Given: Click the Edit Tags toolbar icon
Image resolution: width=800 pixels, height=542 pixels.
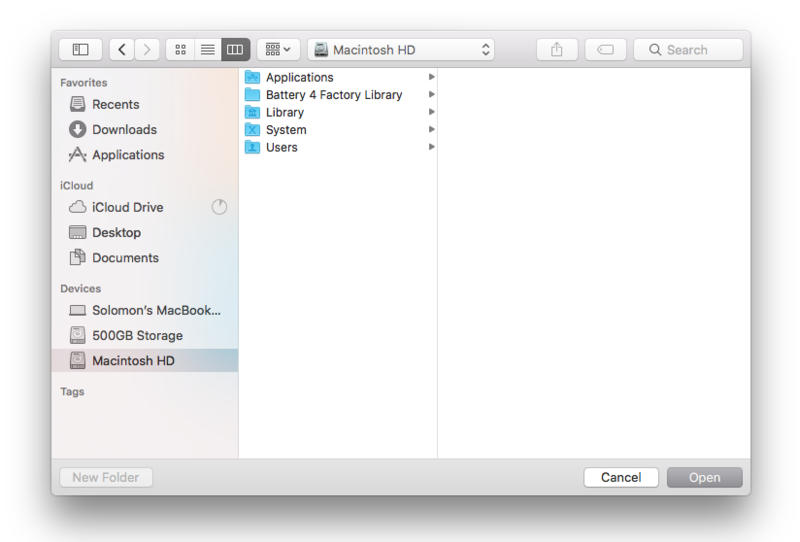Looking at the screenshot, I should (605, 50).
